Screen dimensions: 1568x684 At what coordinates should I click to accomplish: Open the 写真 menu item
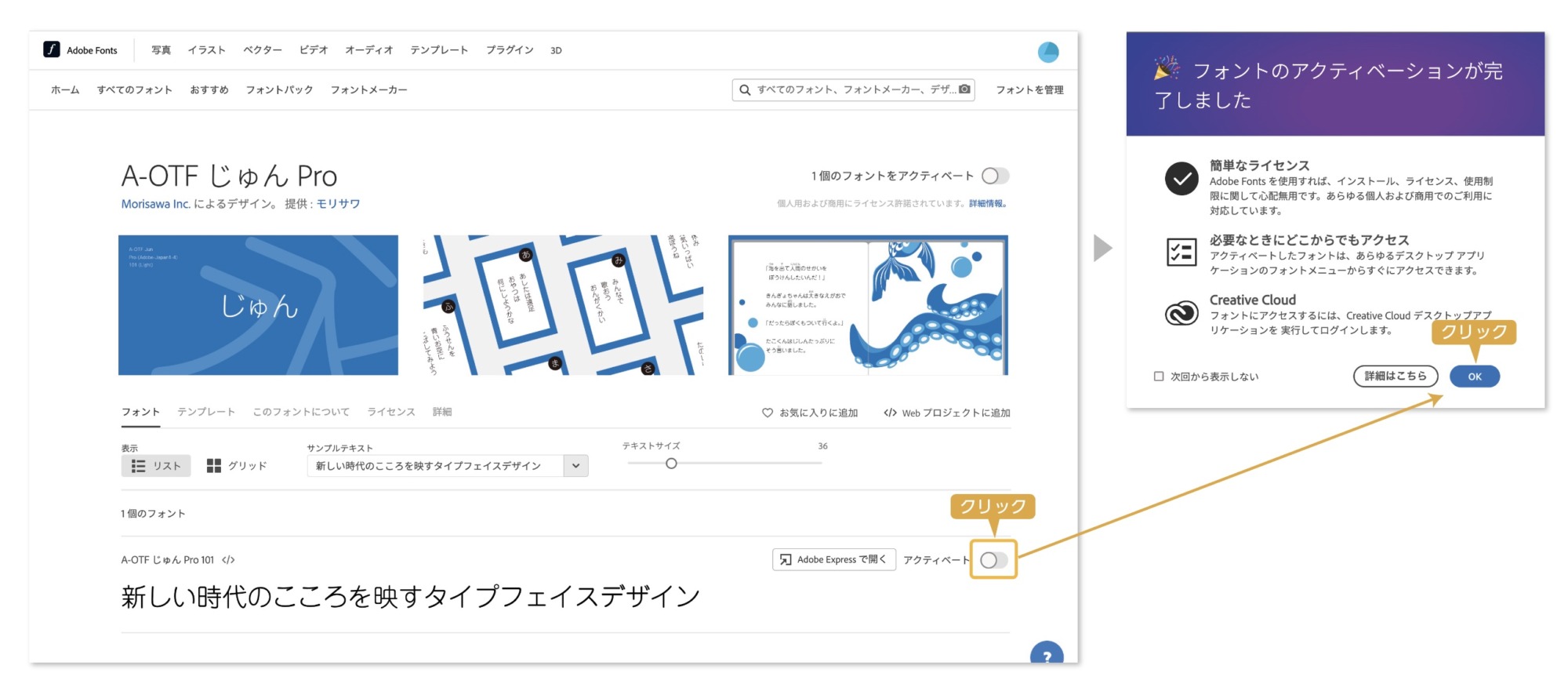pos(162,50)
